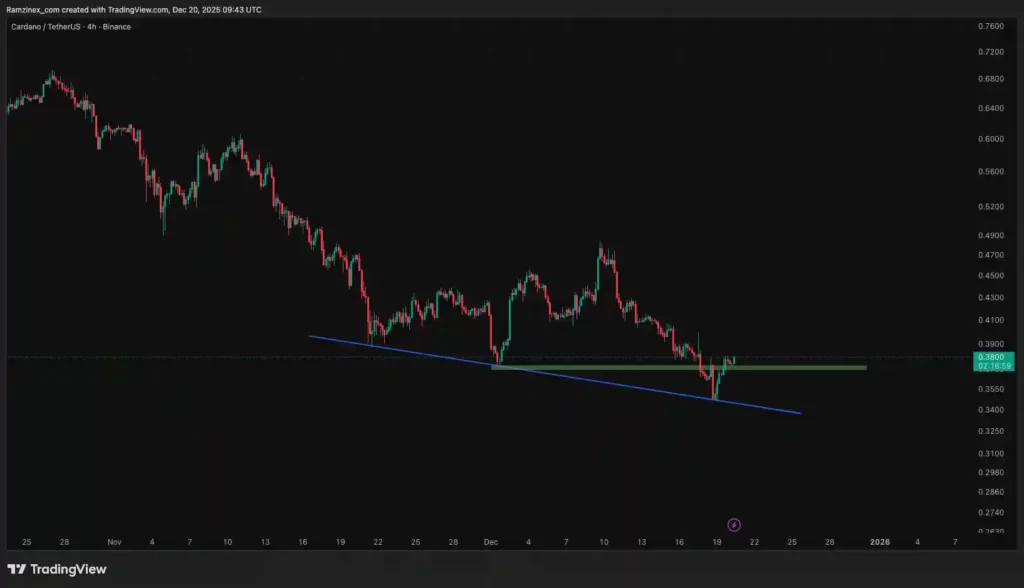
Task: Click the 0.7600 price axis label
Action: click(991, 26)
